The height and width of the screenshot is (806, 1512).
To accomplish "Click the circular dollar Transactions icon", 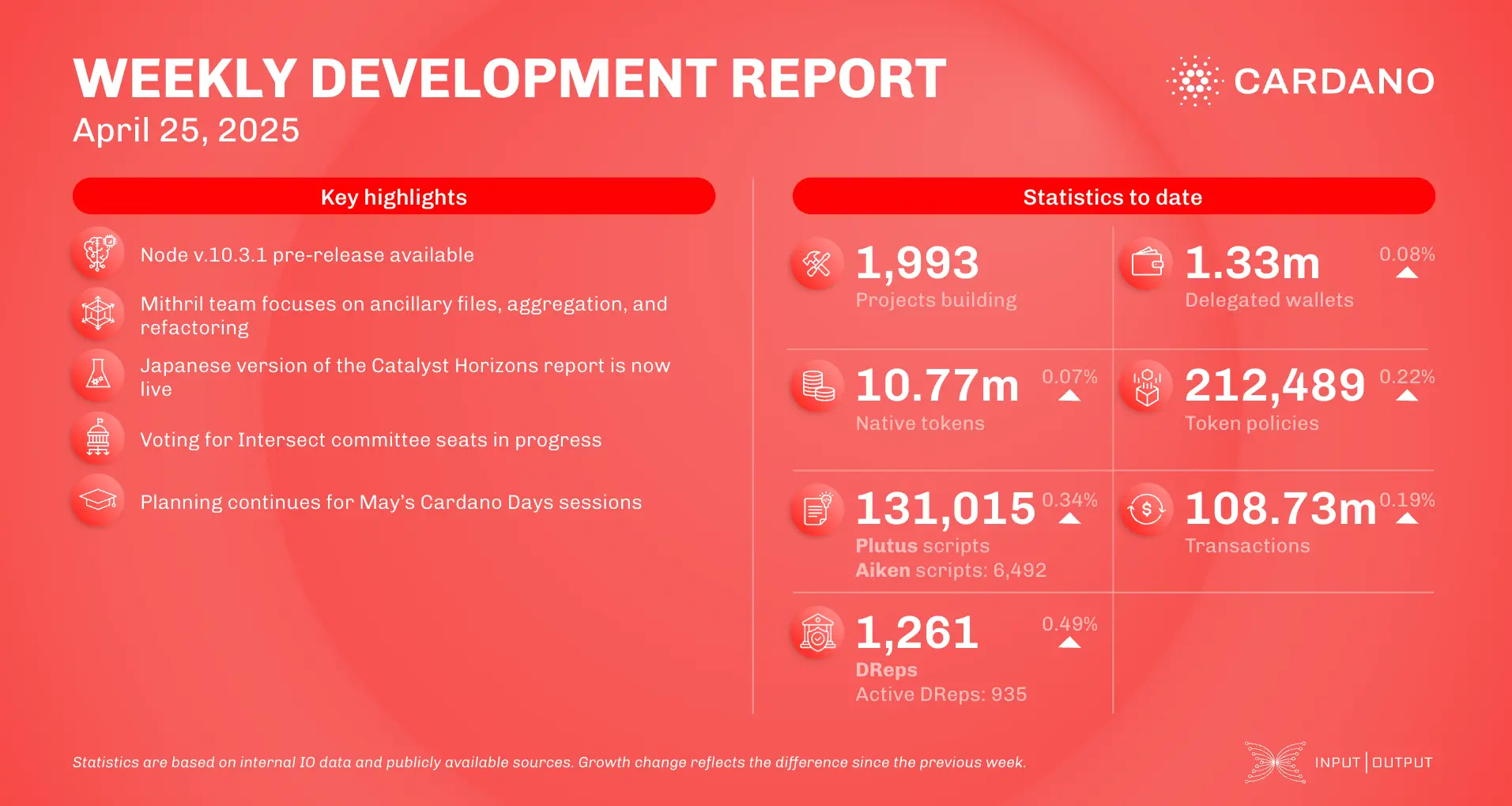I will click(x=1145, y=509).
